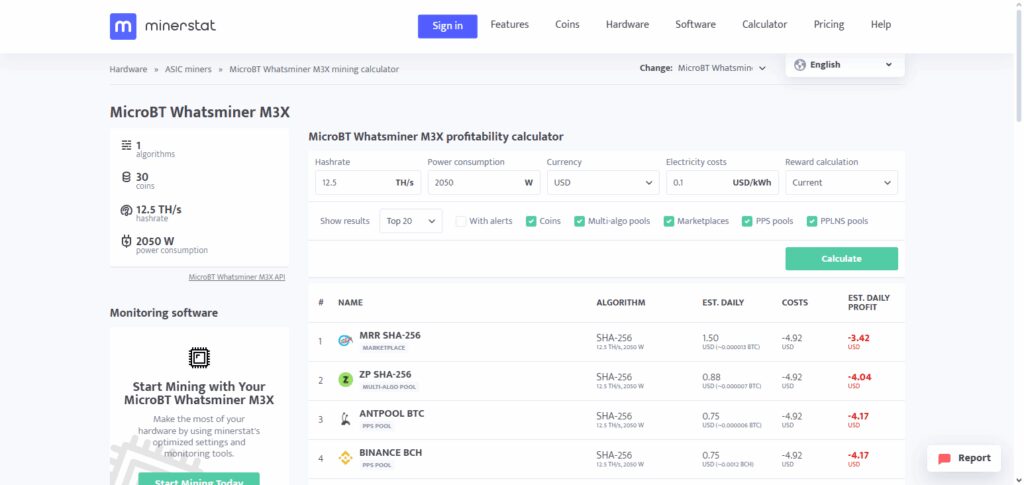Screen dimensions: 1024x485
Task: Click the Report chat bubble icon
Action: 944,458
